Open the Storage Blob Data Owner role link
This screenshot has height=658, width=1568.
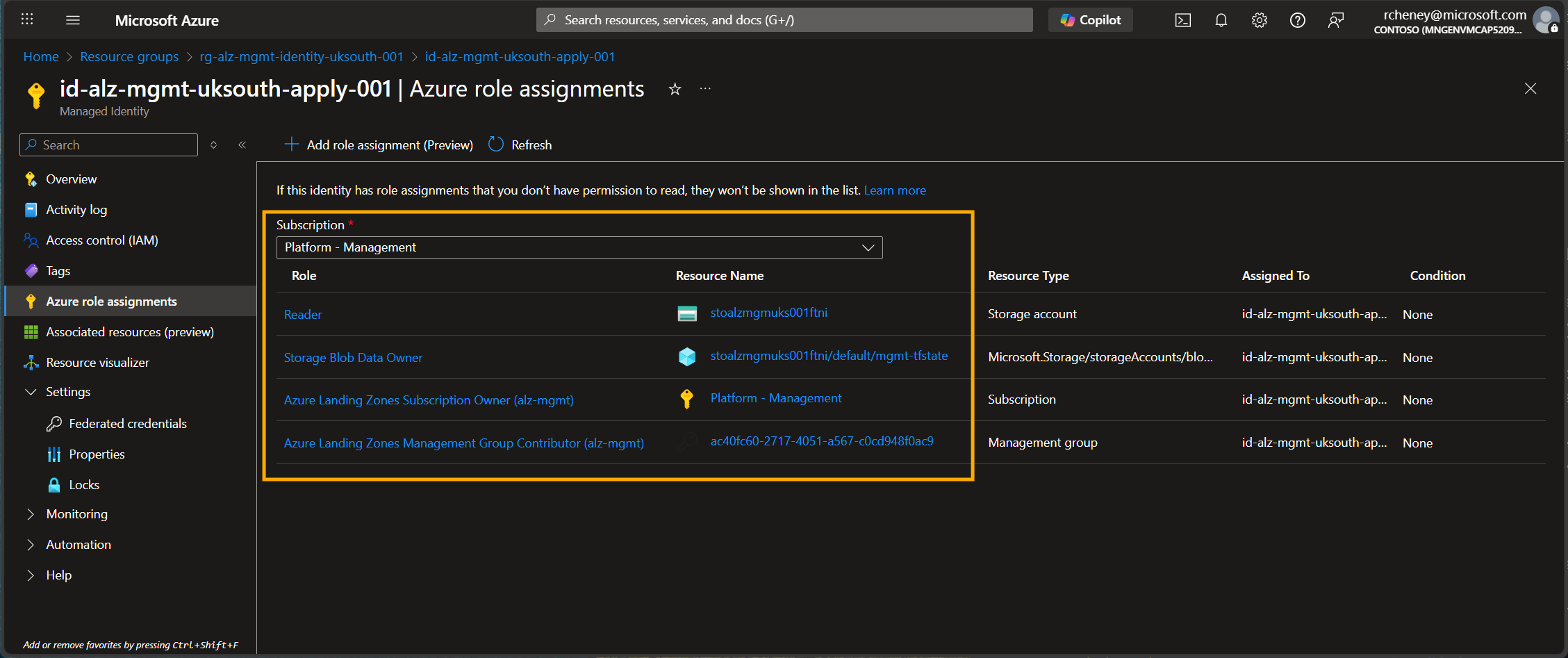(x=353, y=357)
